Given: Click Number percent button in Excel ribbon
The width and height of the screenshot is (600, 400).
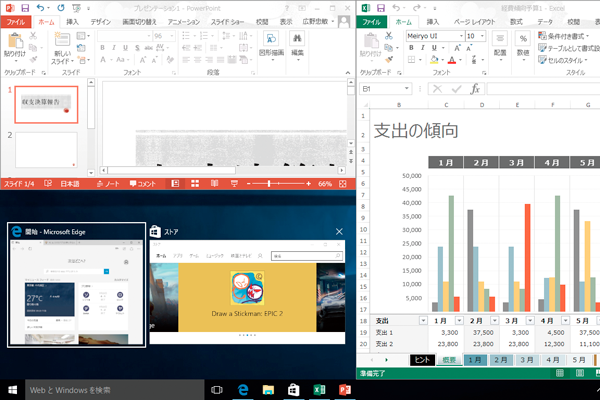Looking at the screenshot, I should coord(523,44).
